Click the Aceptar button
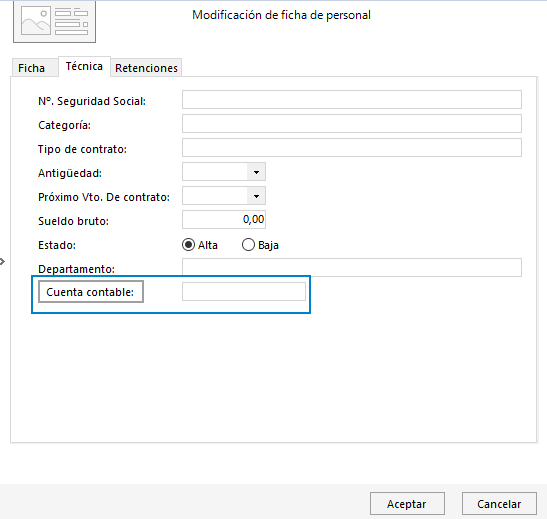Screen dimensions: 547x519 [407, 504]
